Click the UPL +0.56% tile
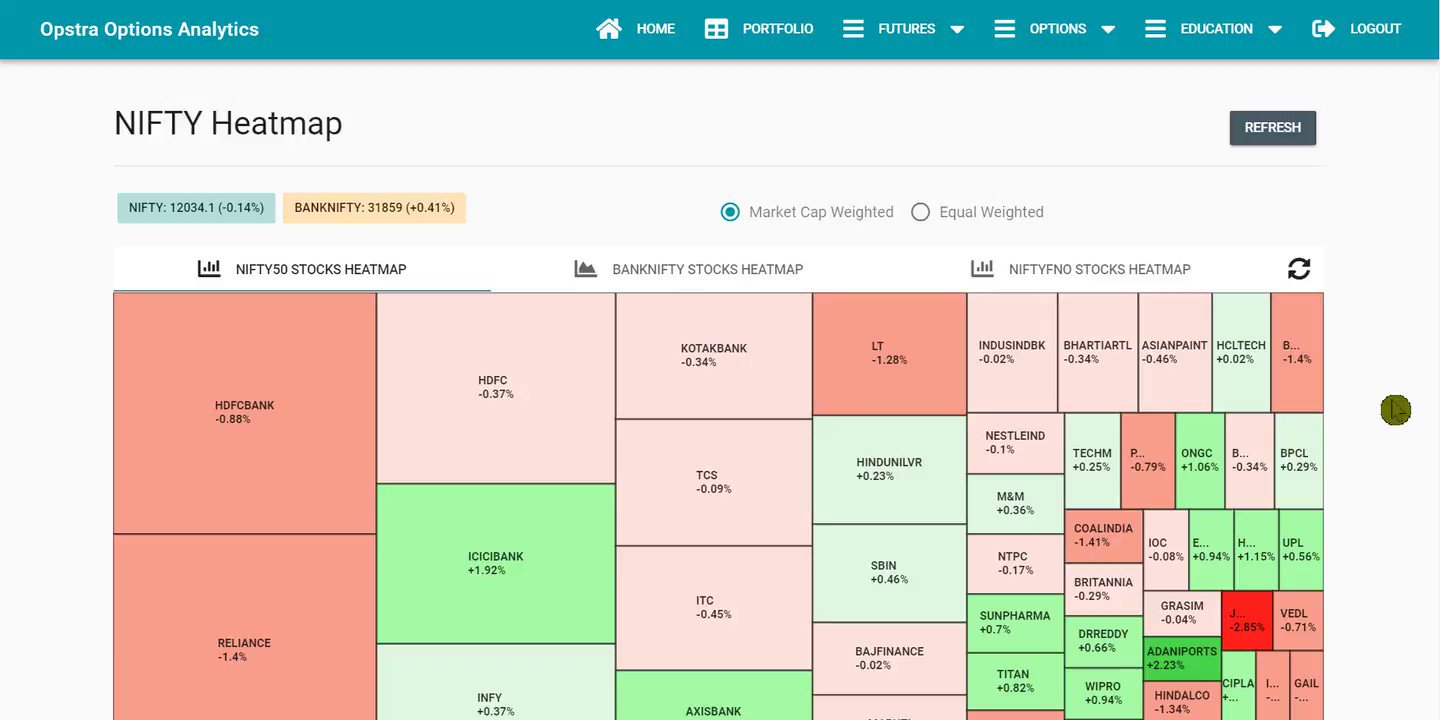This screenshot has width=1440, height=720. [1301, 550]
